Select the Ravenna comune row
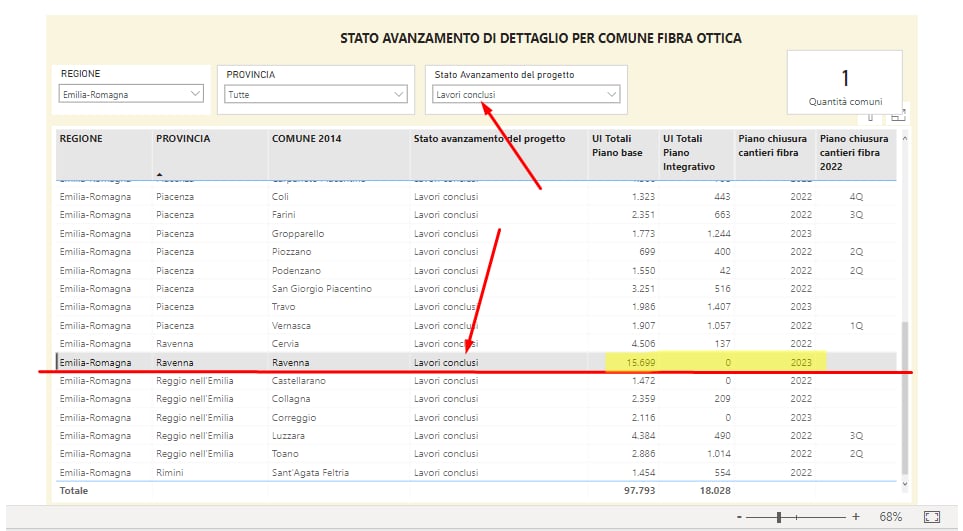Image resolution: width=963 pixels, height=531 pixels. coord(290,362)
